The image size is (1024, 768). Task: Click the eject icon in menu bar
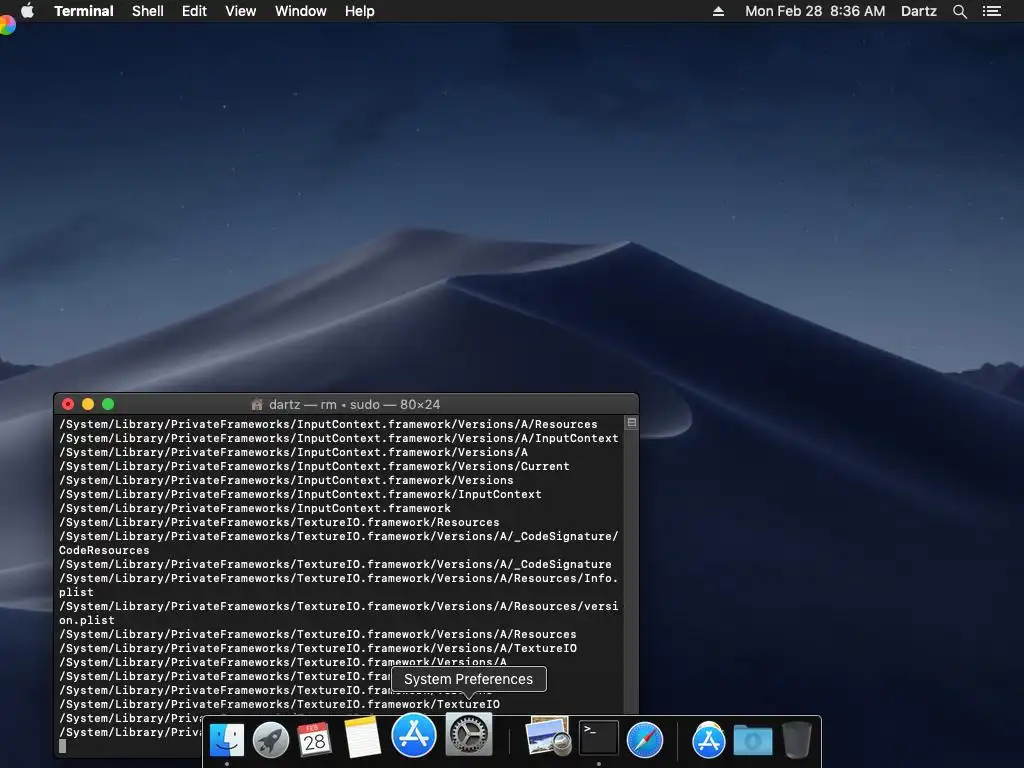click(718, 11)
